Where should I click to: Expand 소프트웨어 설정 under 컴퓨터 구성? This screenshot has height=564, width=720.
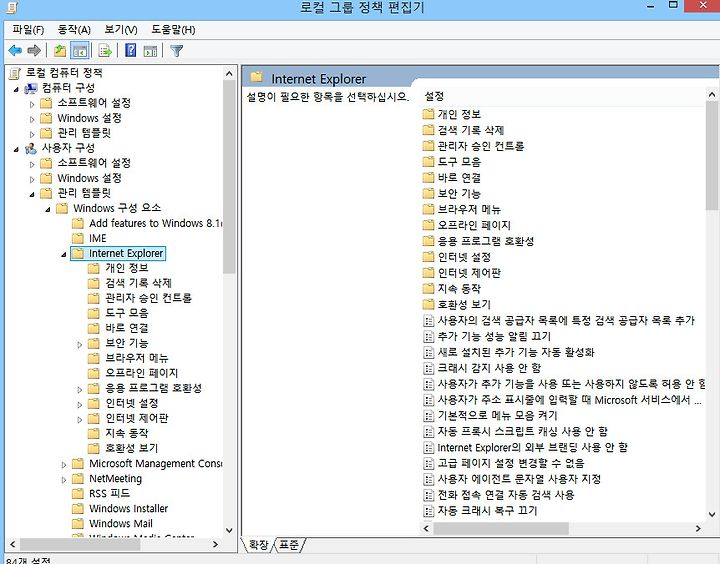(x=32, y=104)
